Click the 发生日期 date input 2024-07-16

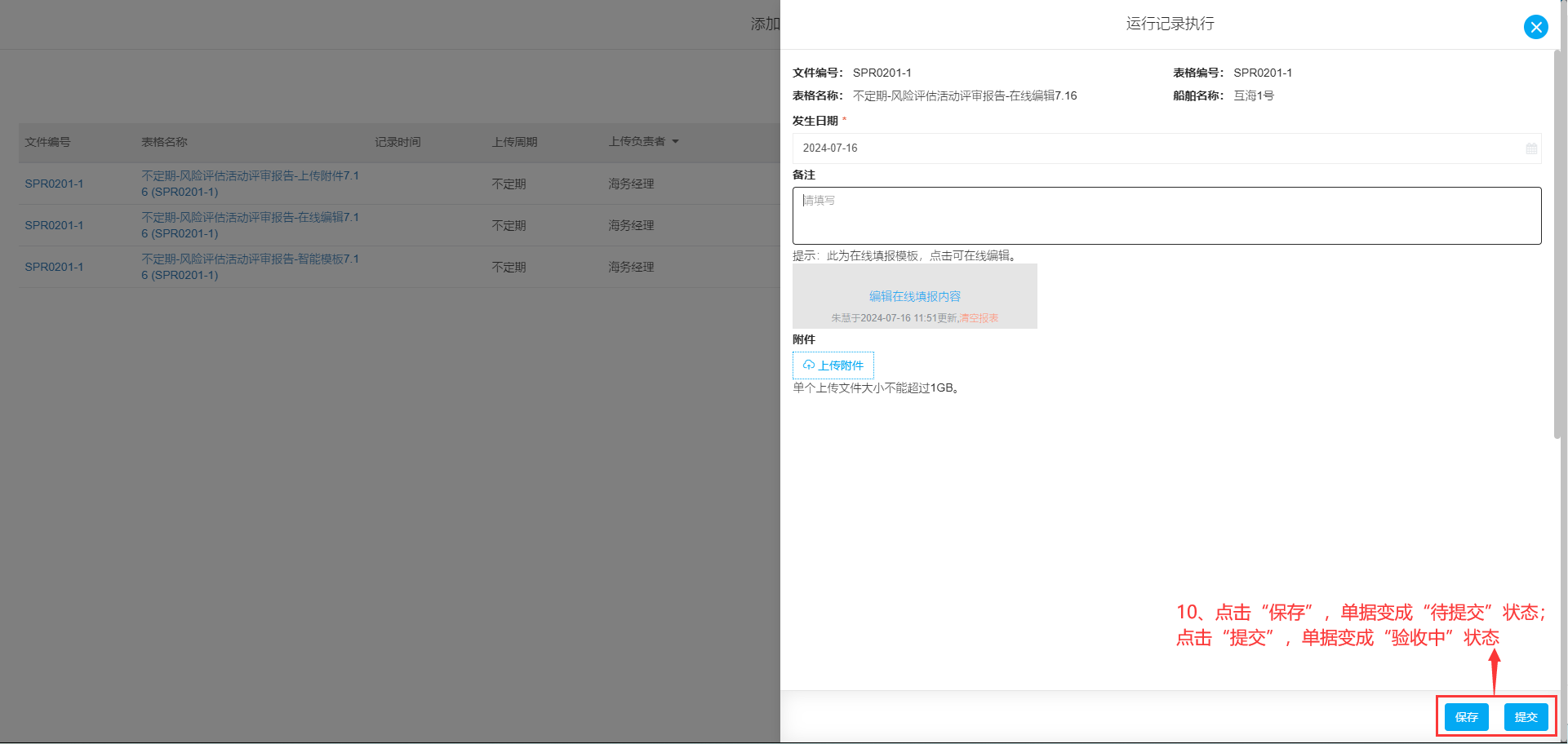pyautogui.click(x=1166, y=148)
